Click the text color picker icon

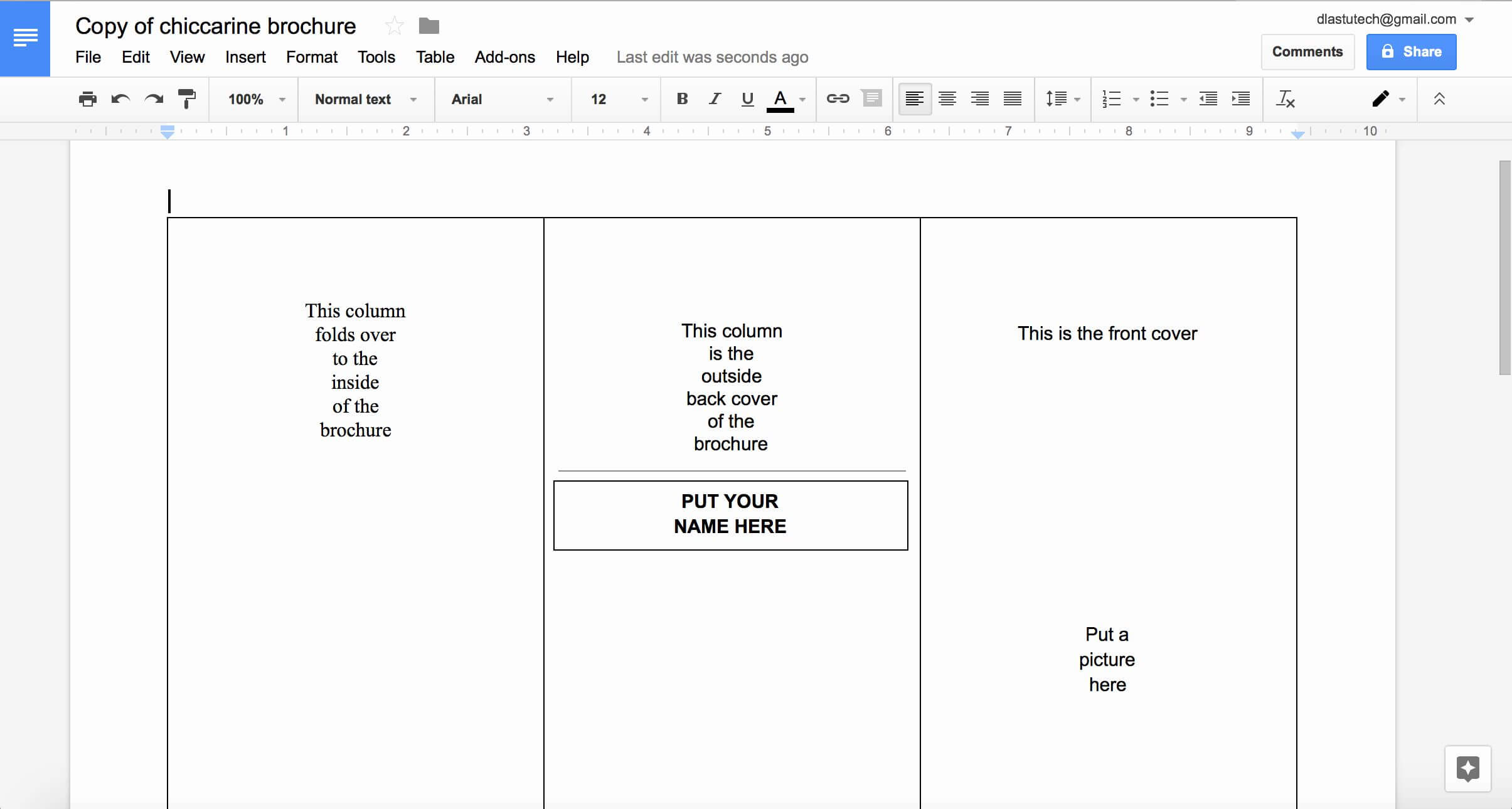click(780, 99)
